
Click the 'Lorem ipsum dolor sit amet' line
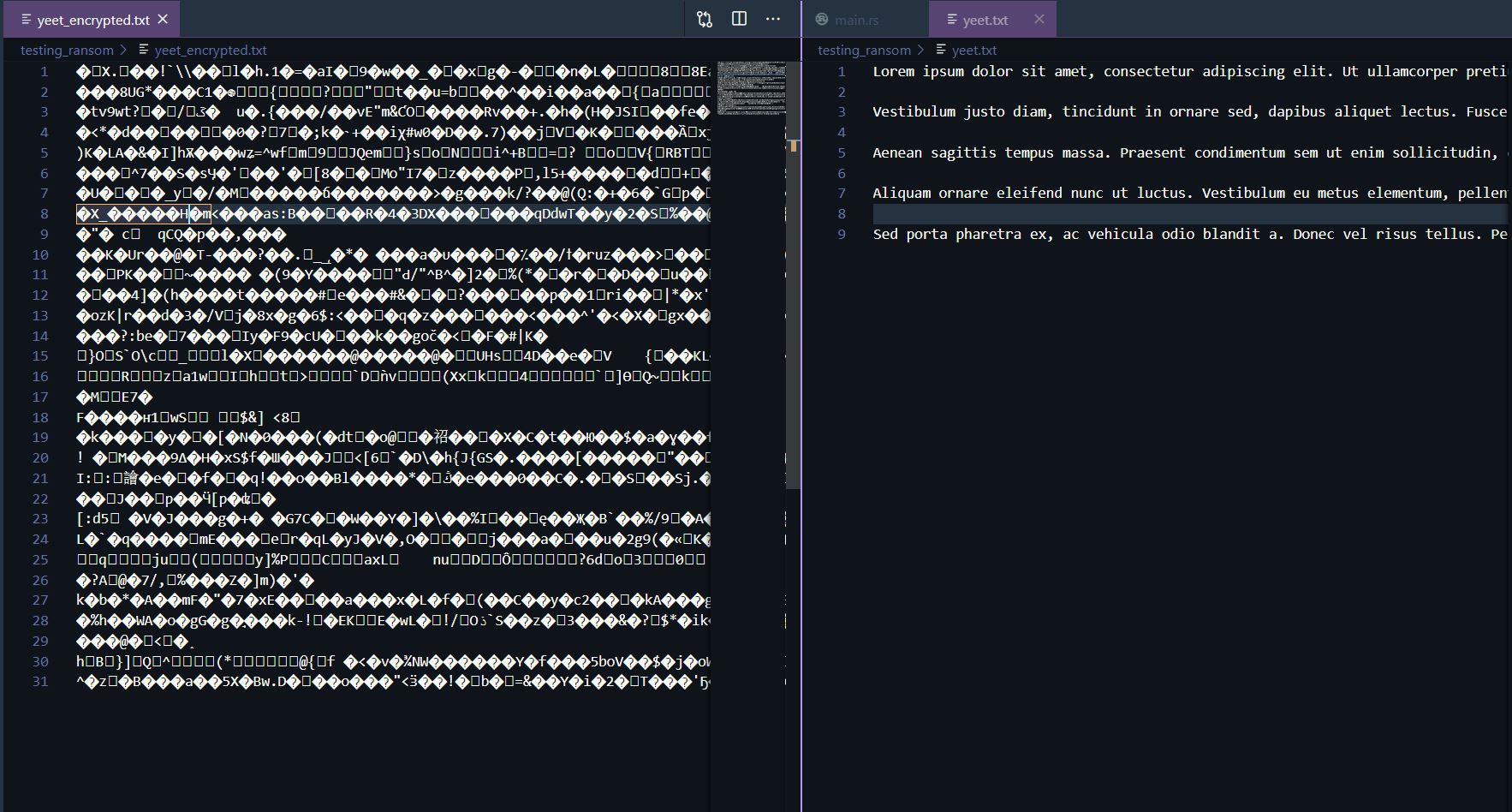tap(1188, 71)
